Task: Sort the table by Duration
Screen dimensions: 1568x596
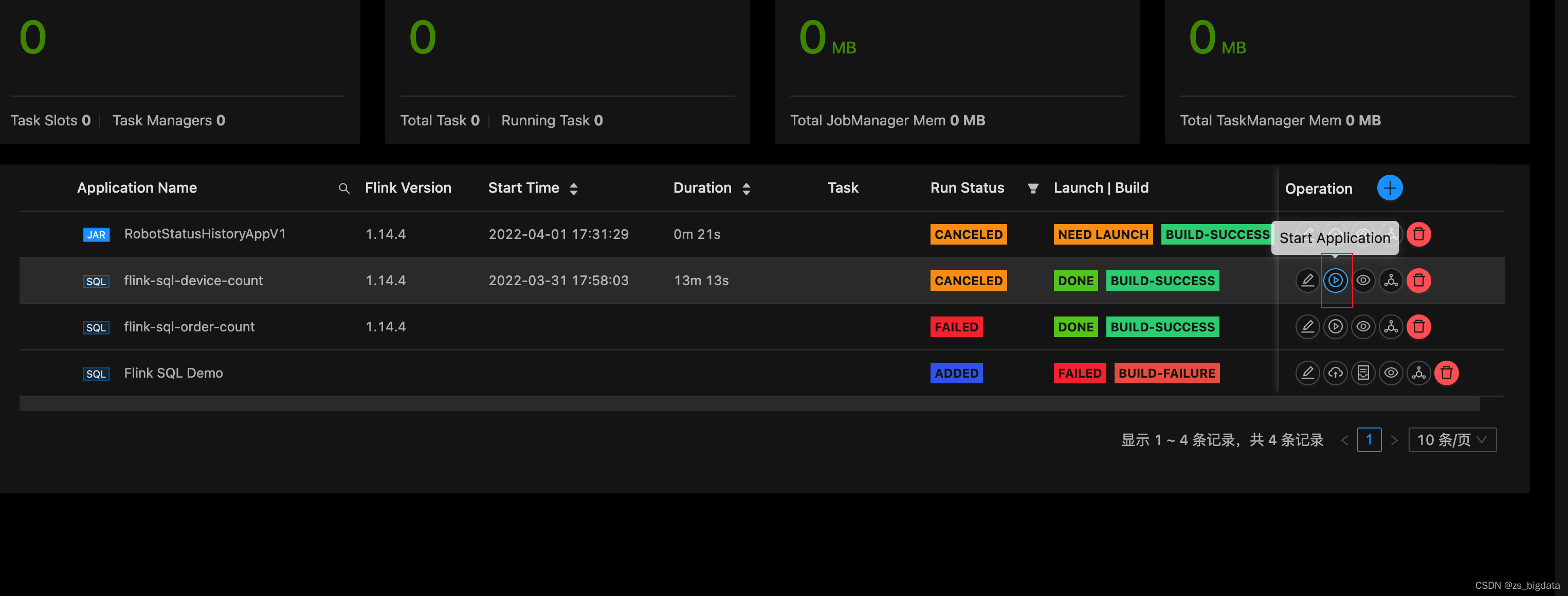Action: coord(746,189)
